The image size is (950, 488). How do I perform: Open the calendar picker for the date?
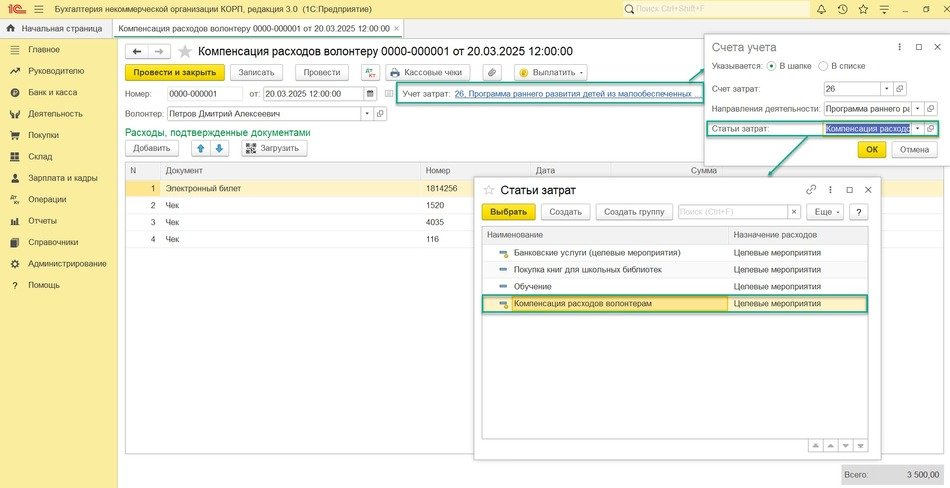[372, 94]
